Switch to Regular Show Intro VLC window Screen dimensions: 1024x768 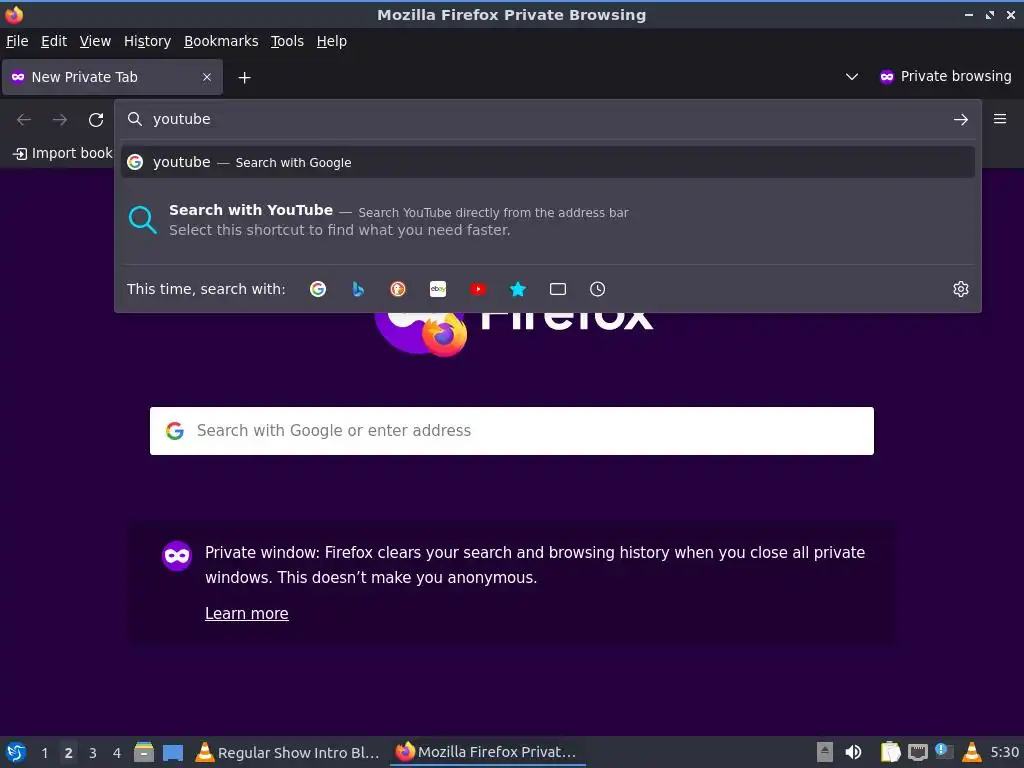point(287,752)
